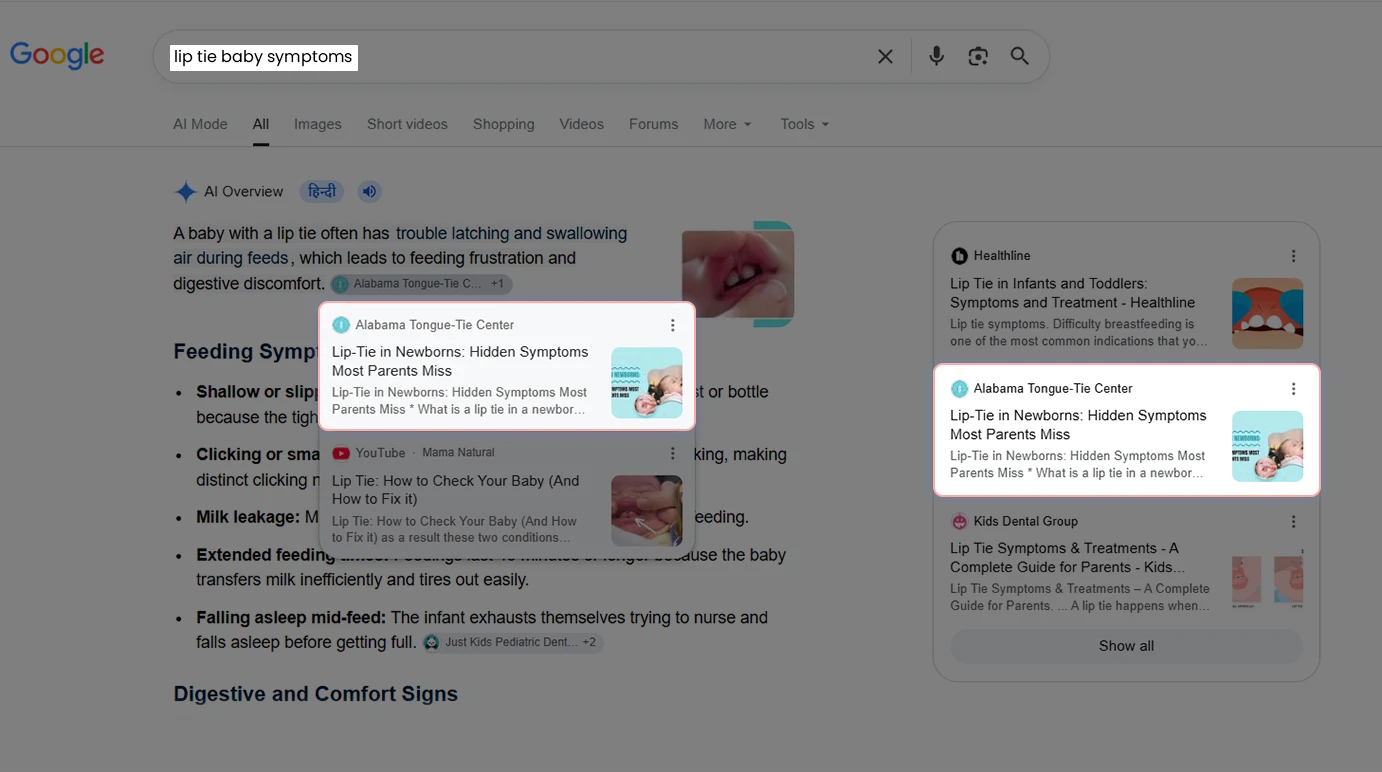Click the Alabama Tongue-Tie Center favicon in popup card

pos(341,325)
